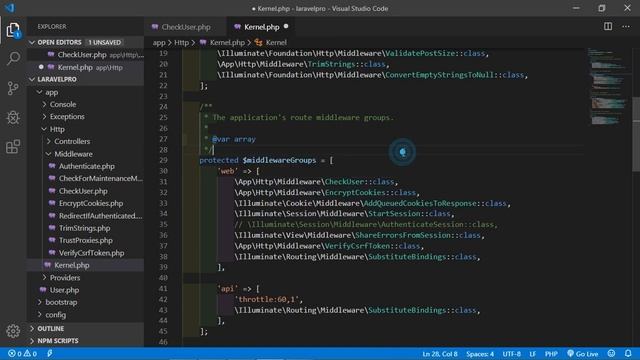This screenshot has height=360, width=640.
Task: Expand the NPM Scripts section
Action: 32,341
